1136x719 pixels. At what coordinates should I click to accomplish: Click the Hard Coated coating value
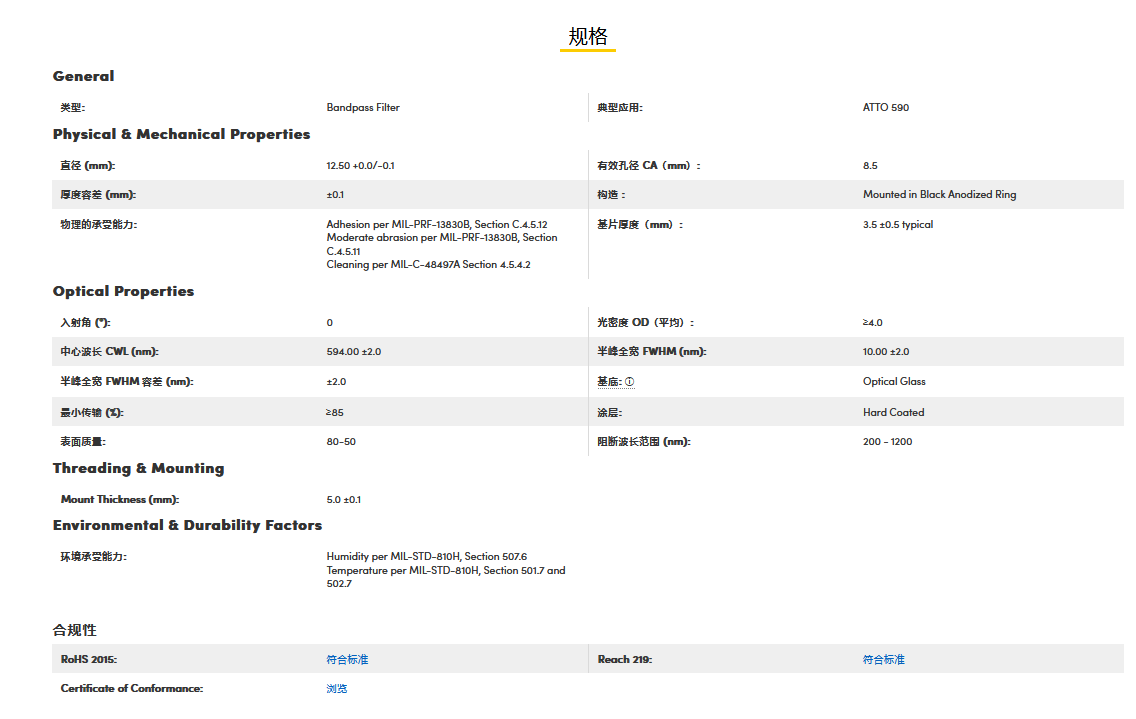[x=893, y=412]
